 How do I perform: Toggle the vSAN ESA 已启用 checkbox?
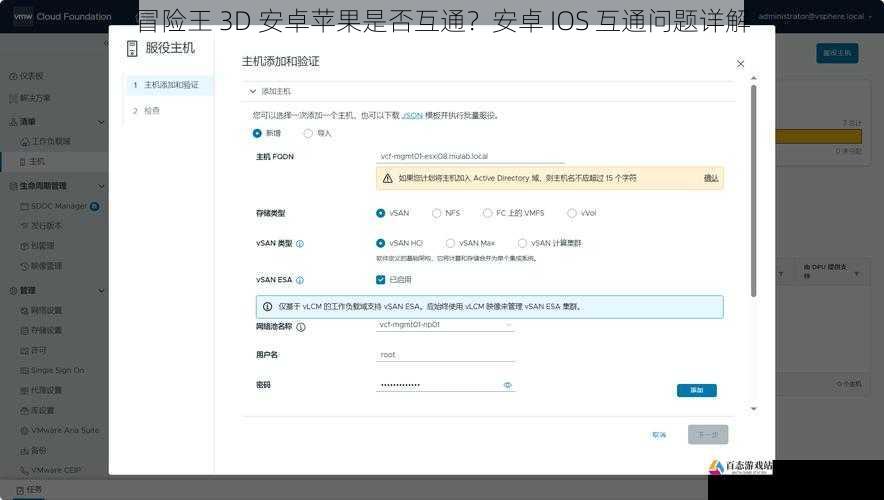pos(381,280)
